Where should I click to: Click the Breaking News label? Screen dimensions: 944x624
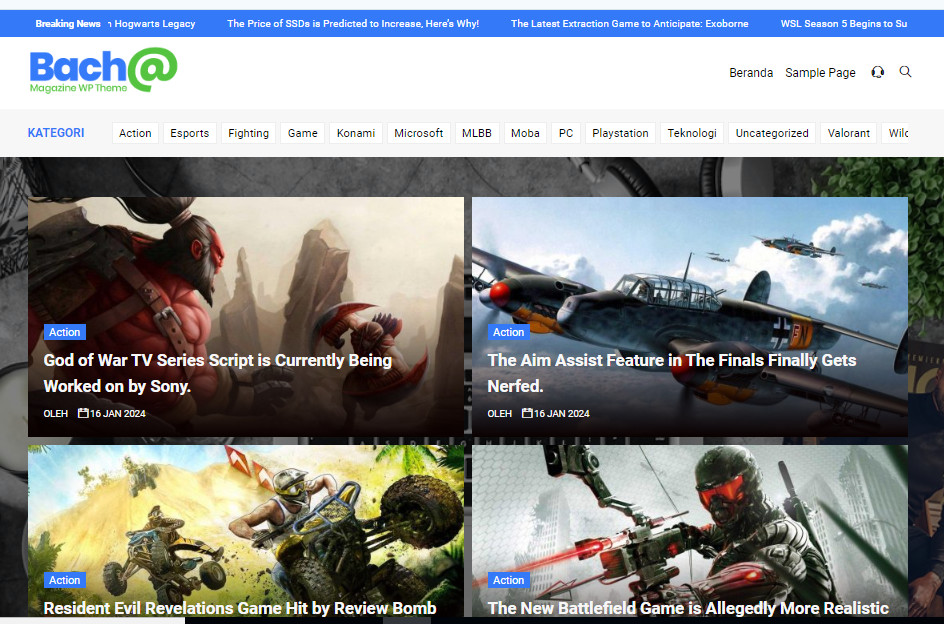[x=67, y=23]
